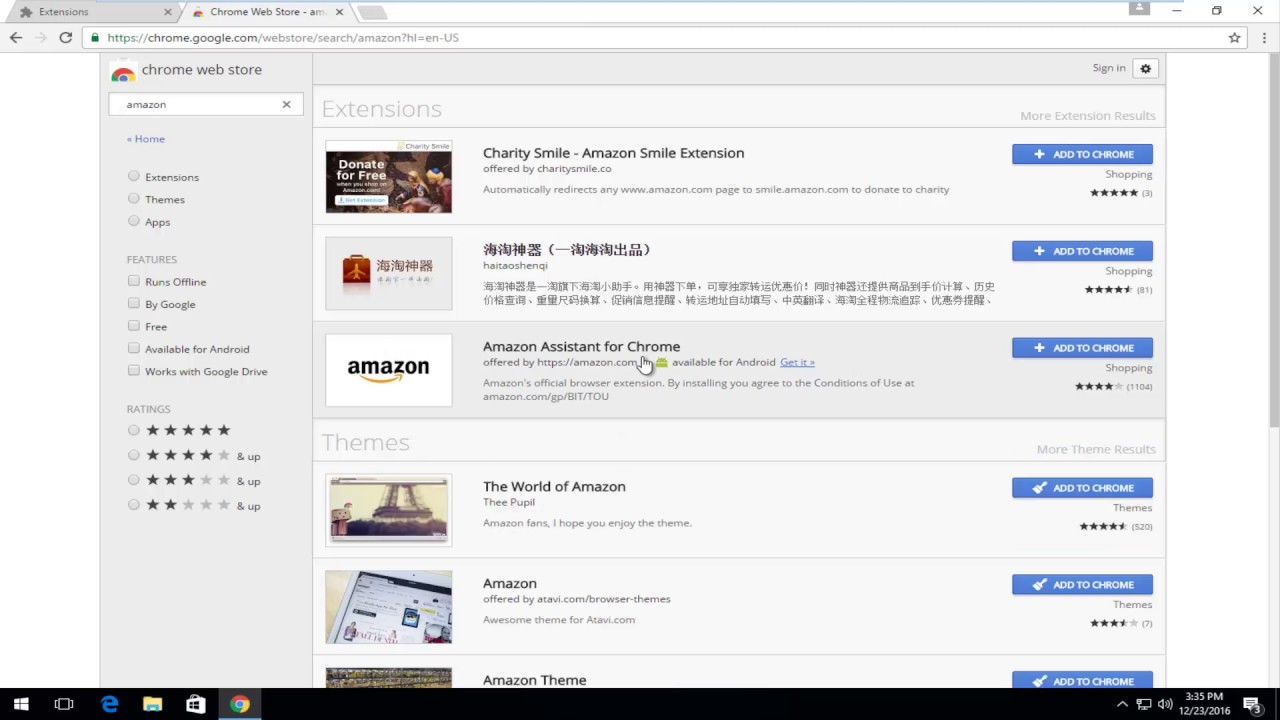
Task: Click the browser forward arrow
Action: pyautogui.click(x=41, y=37)
